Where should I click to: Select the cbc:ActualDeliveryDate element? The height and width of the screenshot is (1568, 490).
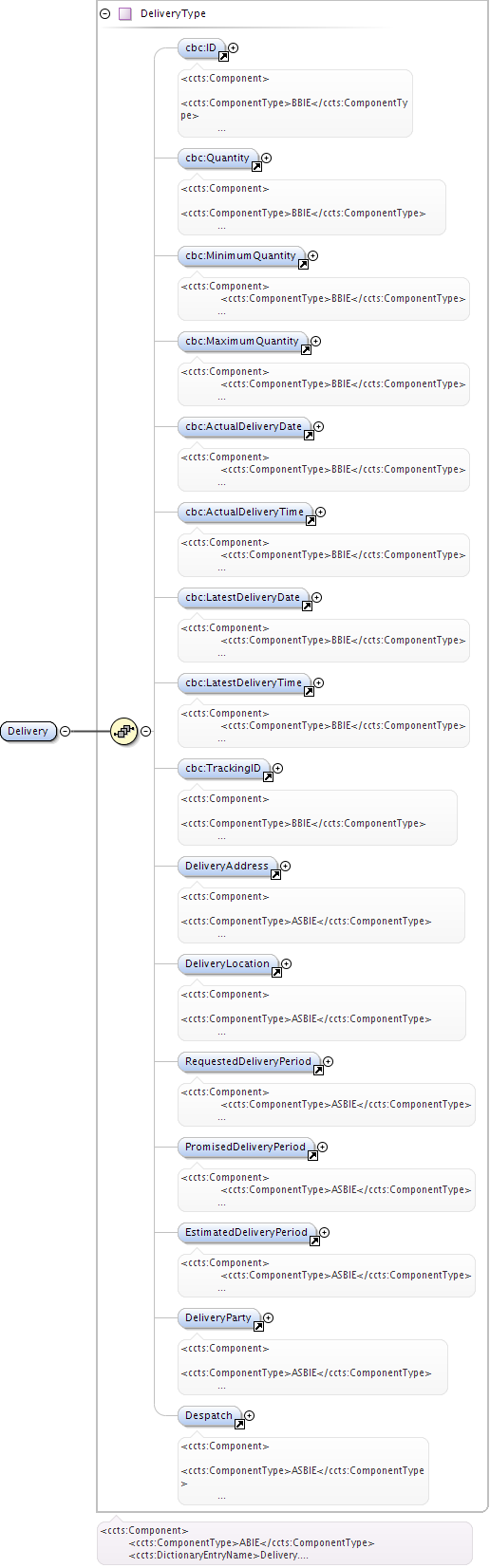point(244,427)
